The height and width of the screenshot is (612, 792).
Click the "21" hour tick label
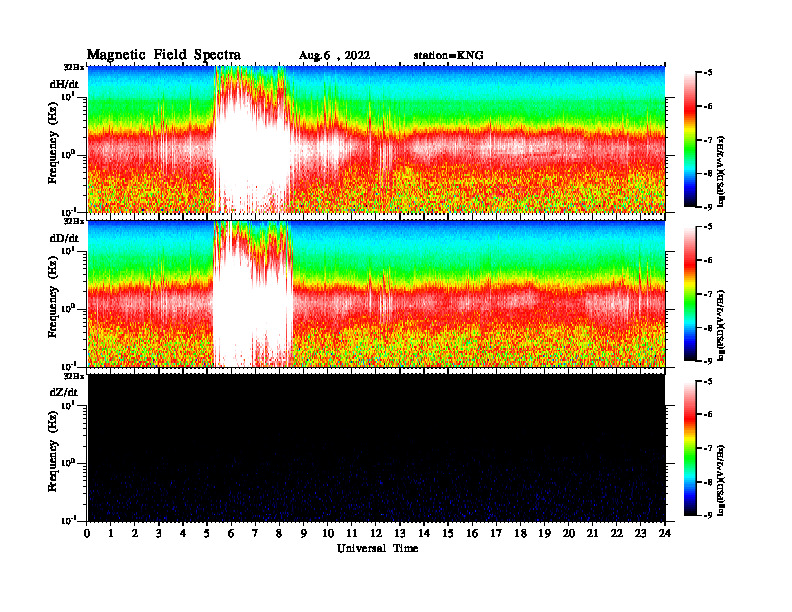click(592, 533)
